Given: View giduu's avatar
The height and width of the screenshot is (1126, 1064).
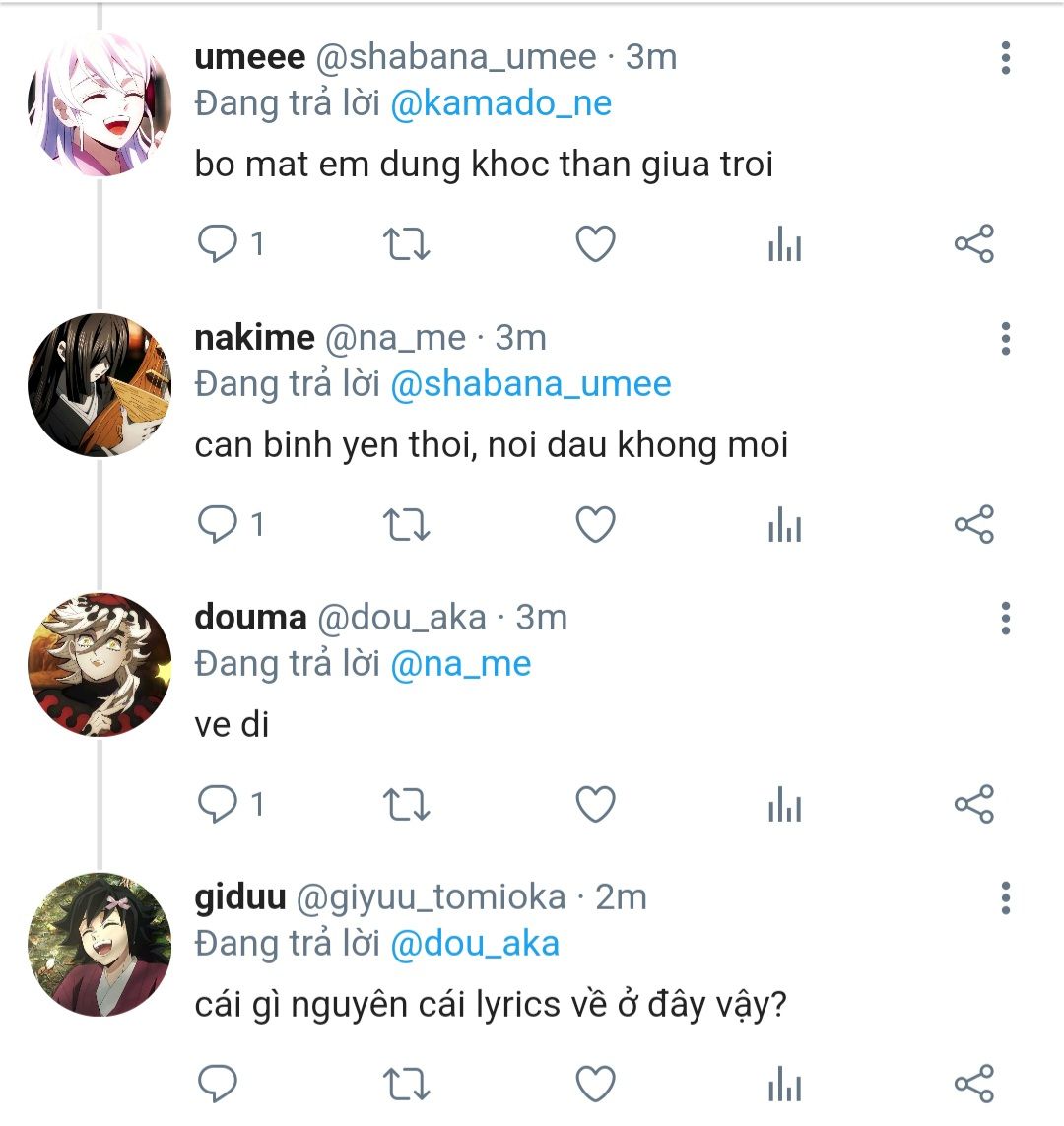Looking at the screenshot, I should [x=99, y=944].
